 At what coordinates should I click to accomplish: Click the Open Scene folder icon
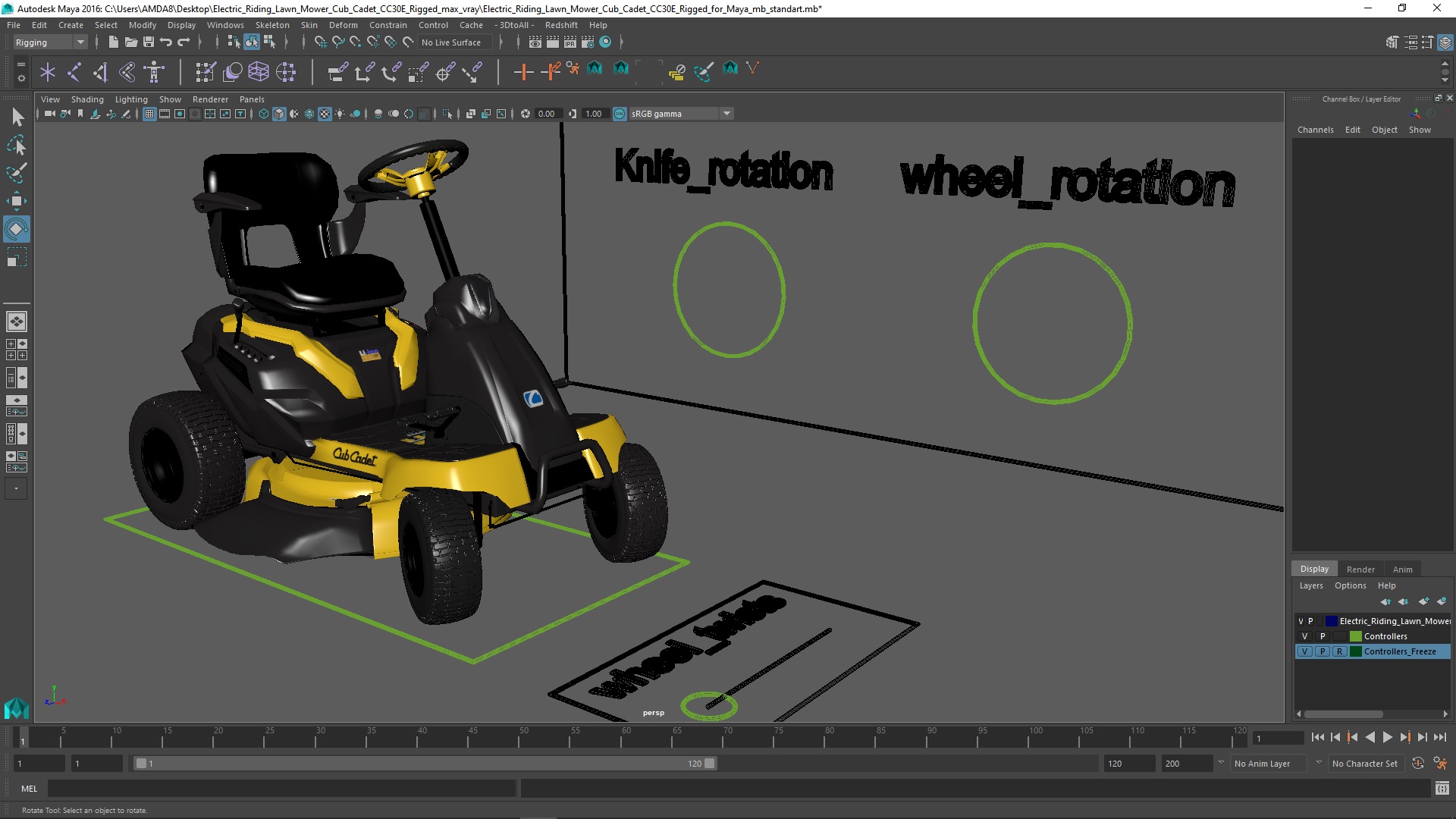[131, 42]
